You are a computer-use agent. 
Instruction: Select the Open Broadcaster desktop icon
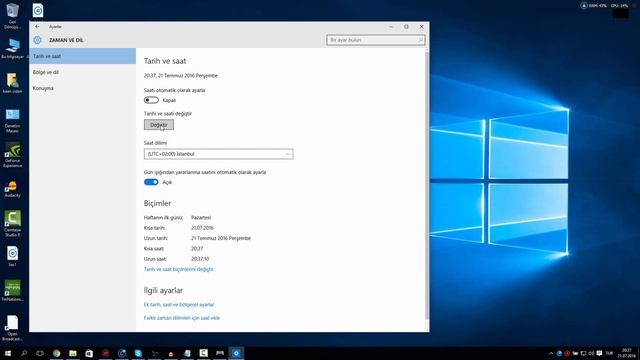pos(12,328)
